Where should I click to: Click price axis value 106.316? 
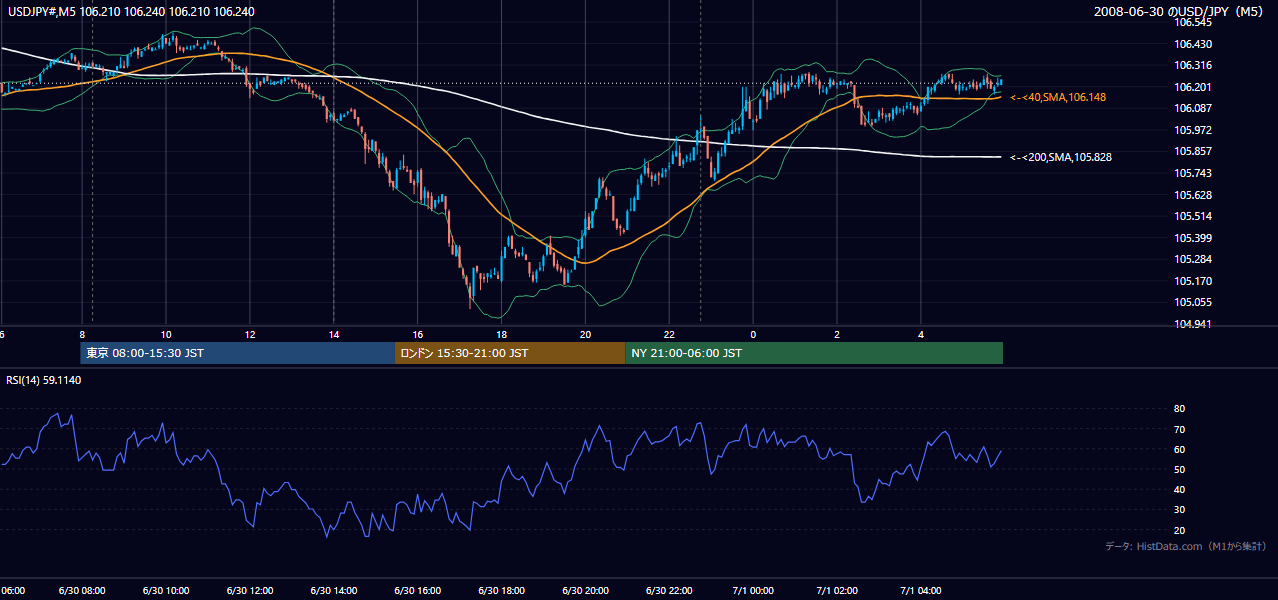[x=1192, y=65]
